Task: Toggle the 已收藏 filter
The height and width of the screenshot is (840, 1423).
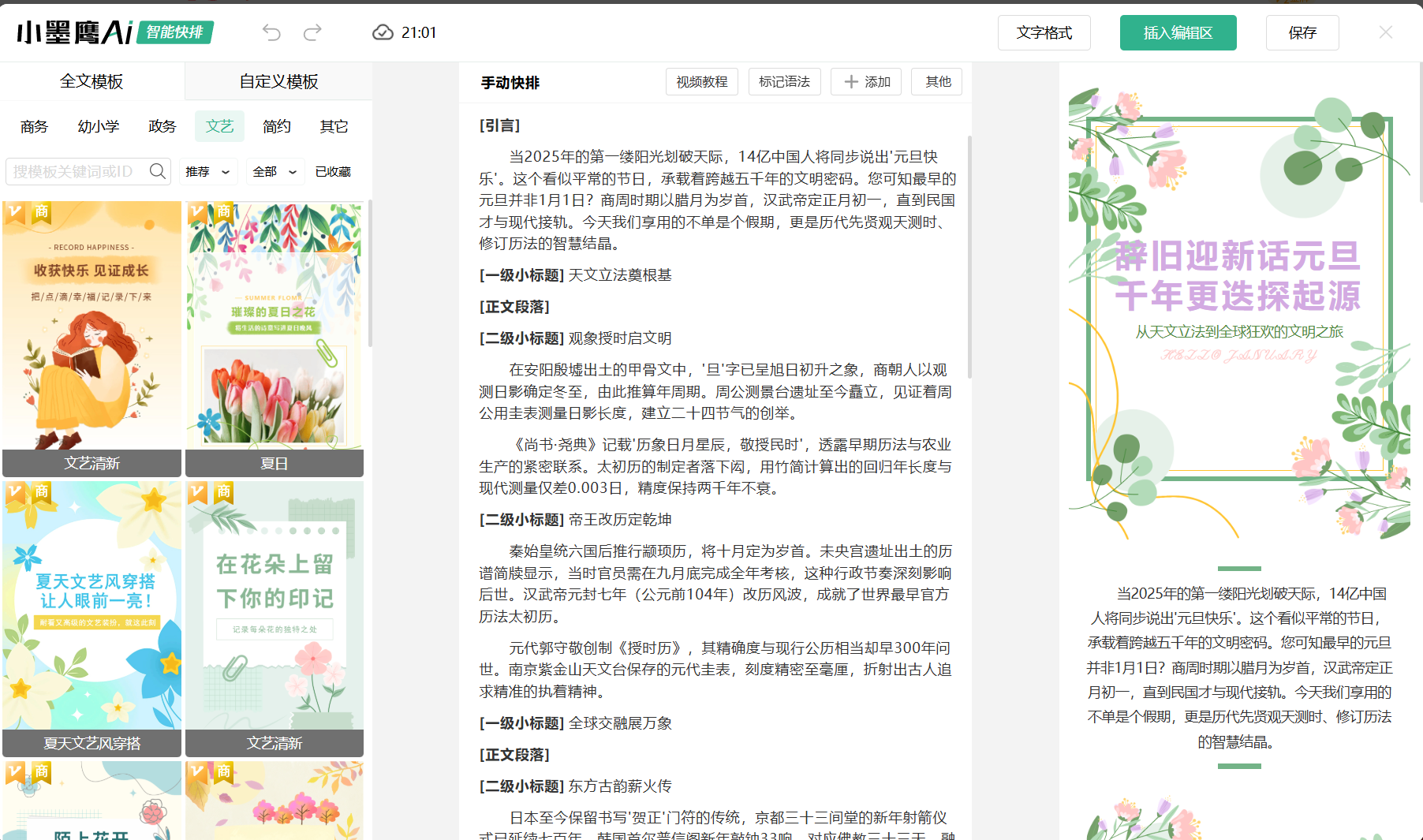Action: (333, 172)
